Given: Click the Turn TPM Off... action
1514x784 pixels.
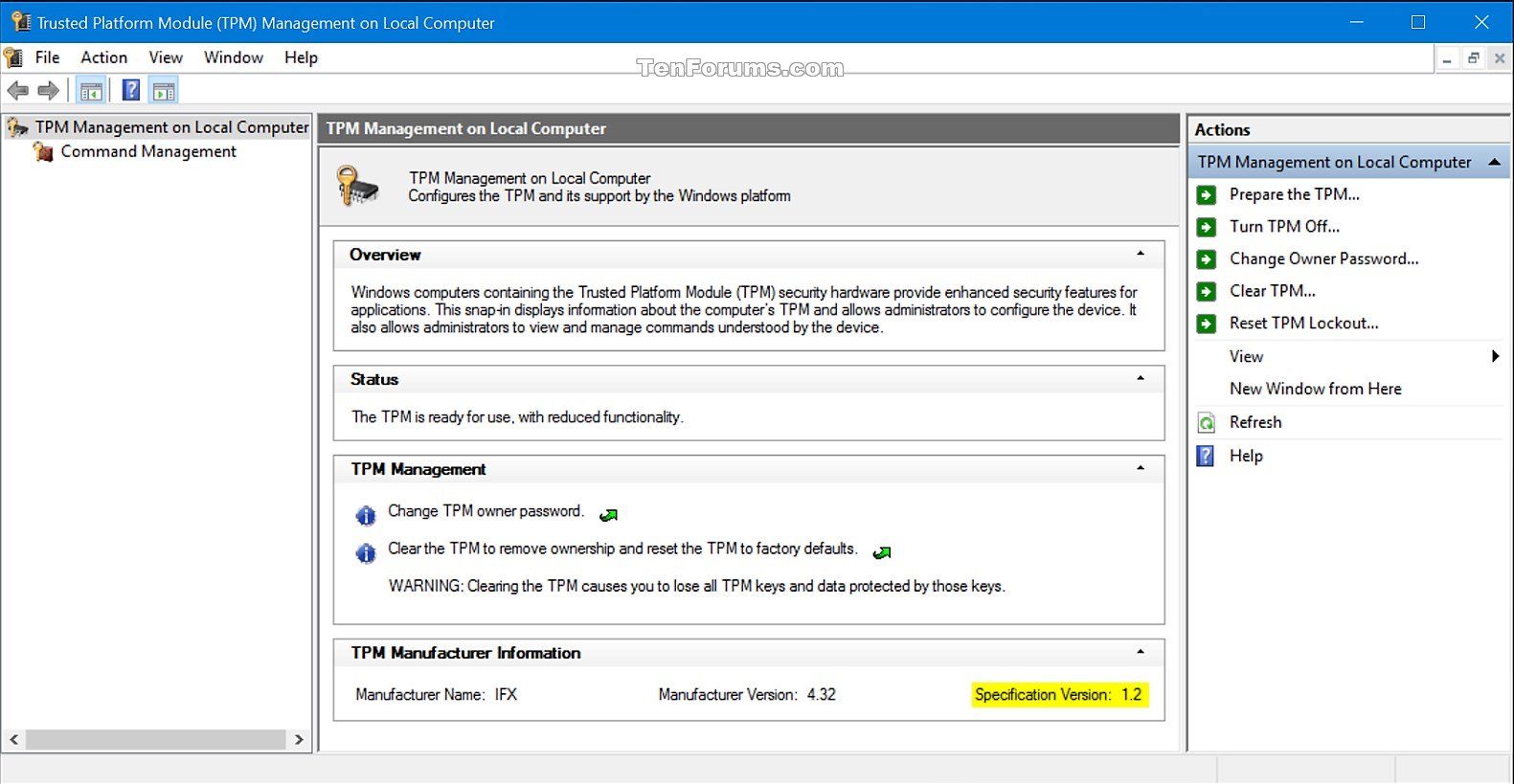Looking at the screenshot, I should [1284, 227].
